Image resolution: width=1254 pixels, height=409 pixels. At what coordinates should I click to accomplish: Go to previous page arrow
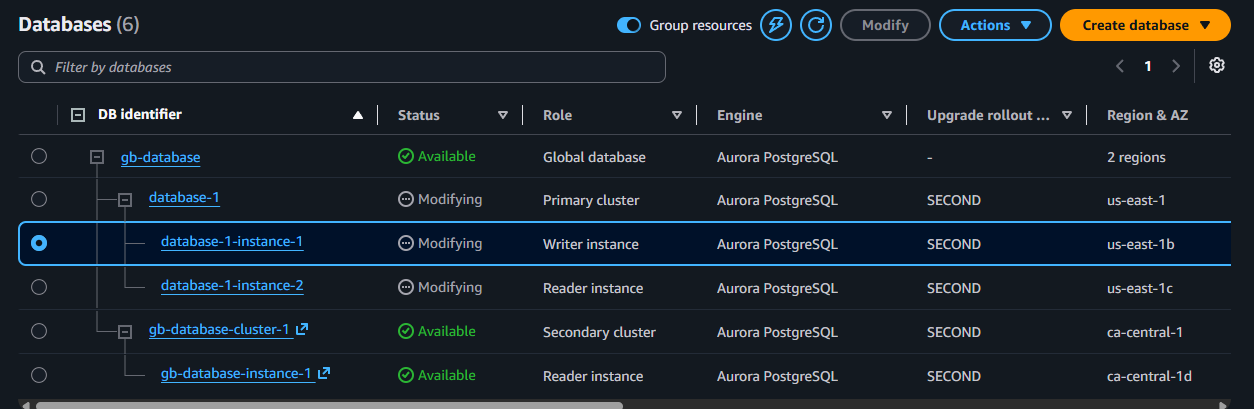[x=1120, y=66]
